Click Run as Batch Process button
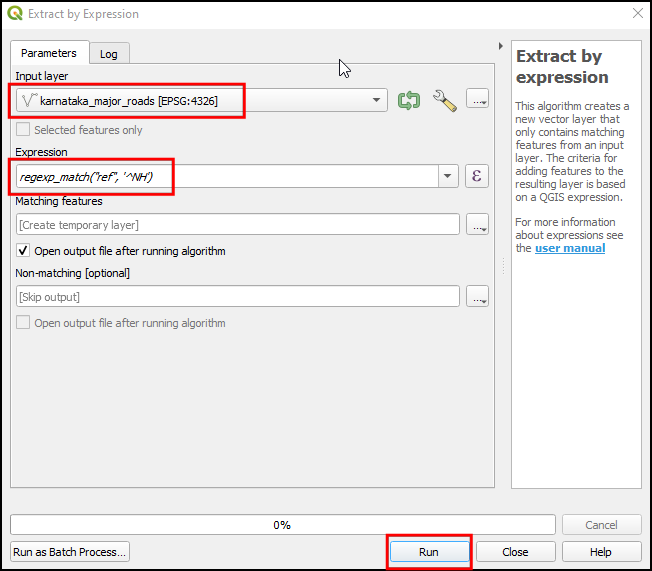The height and width of the screenshot is (571, 652). pos(70,552)
